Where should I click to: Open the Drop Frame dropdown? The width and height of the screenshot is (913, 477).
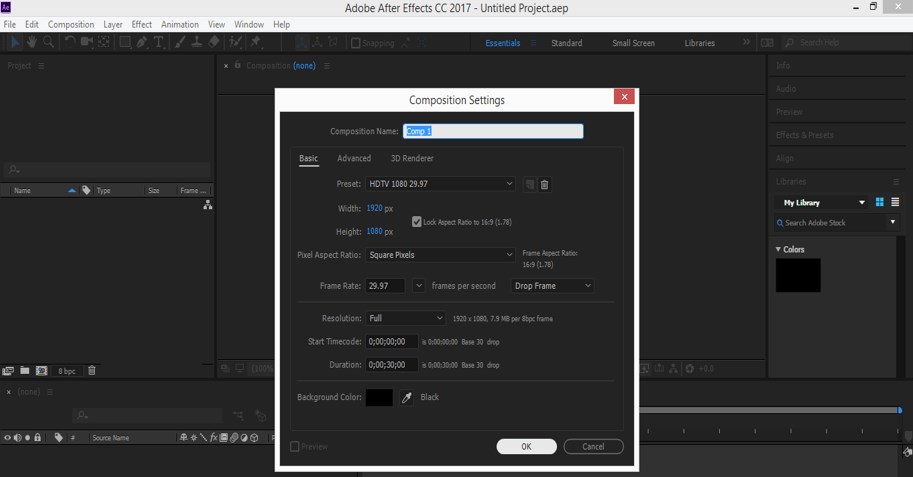pos(552,286)
